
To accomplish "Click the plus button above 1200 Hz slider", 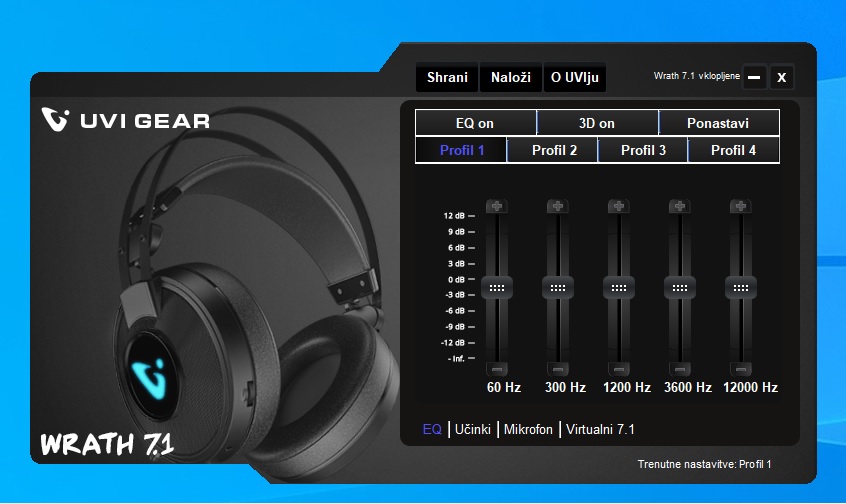I will click(618, 206).
